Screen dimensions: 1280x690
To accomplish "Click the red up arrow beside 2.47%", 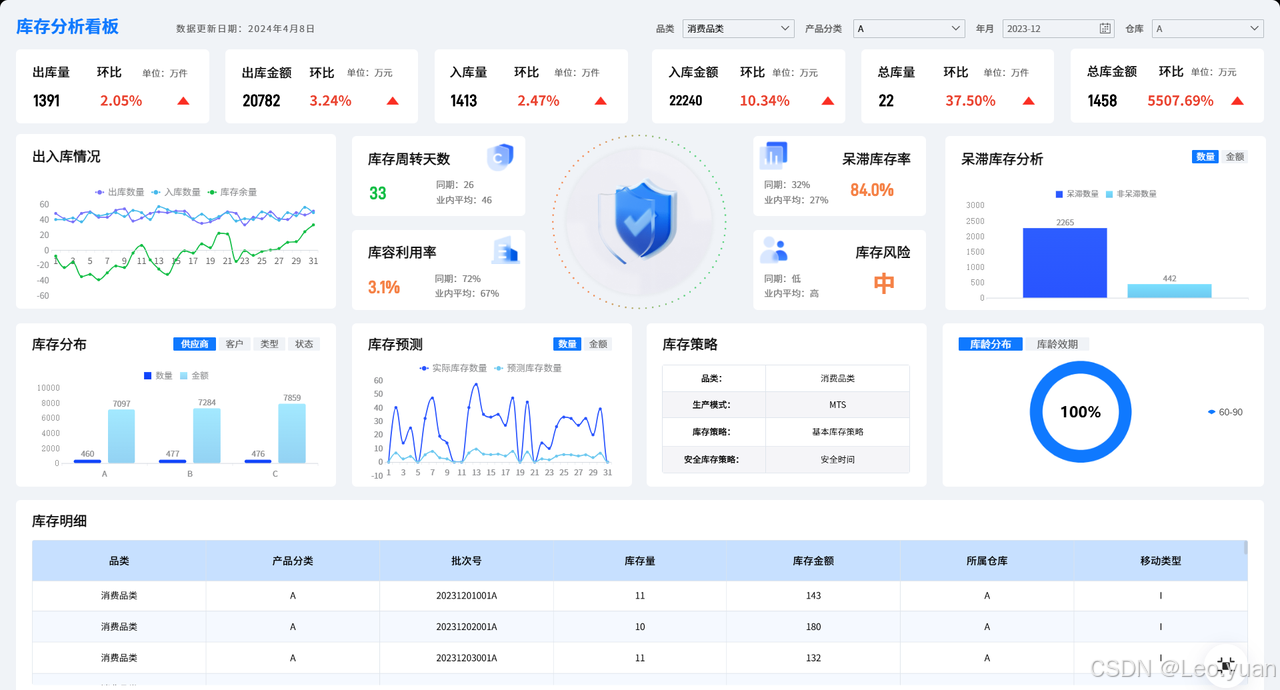I will [x=600, y=101].
